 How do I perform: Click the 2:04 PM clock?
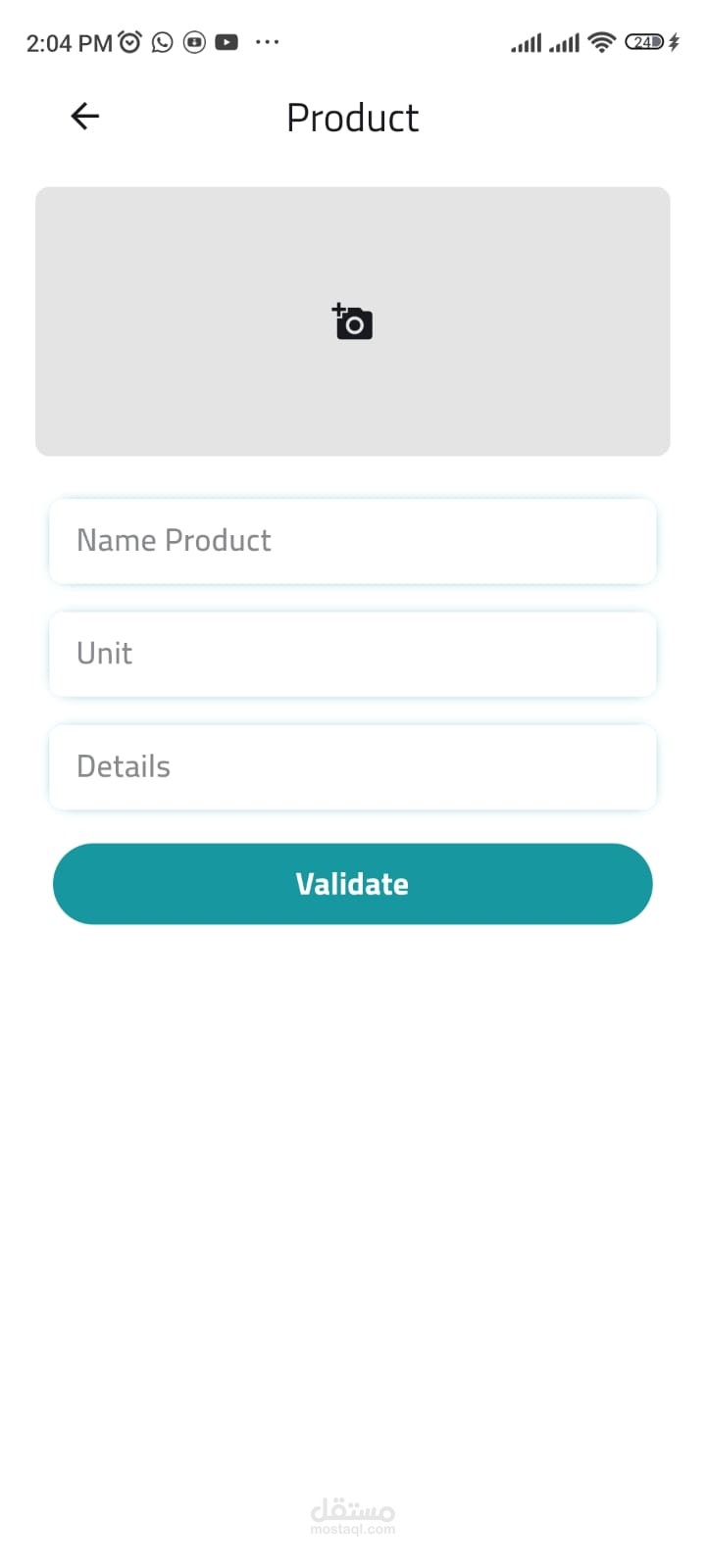[69, 43]
